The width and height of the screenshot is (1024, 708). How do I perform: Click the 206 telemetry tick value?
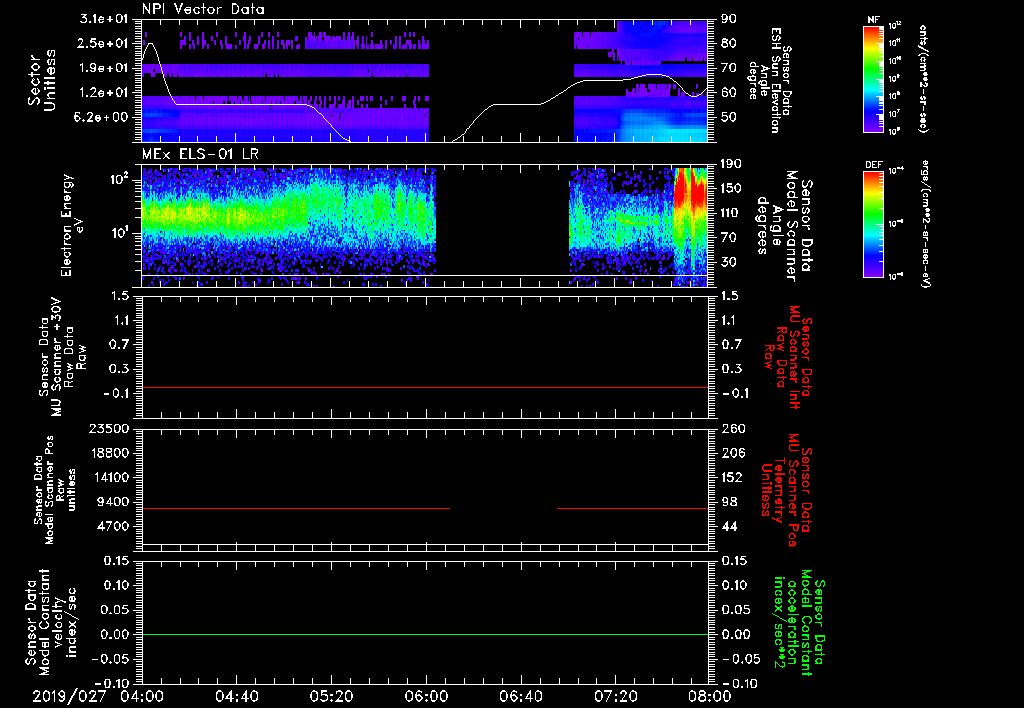733,453
